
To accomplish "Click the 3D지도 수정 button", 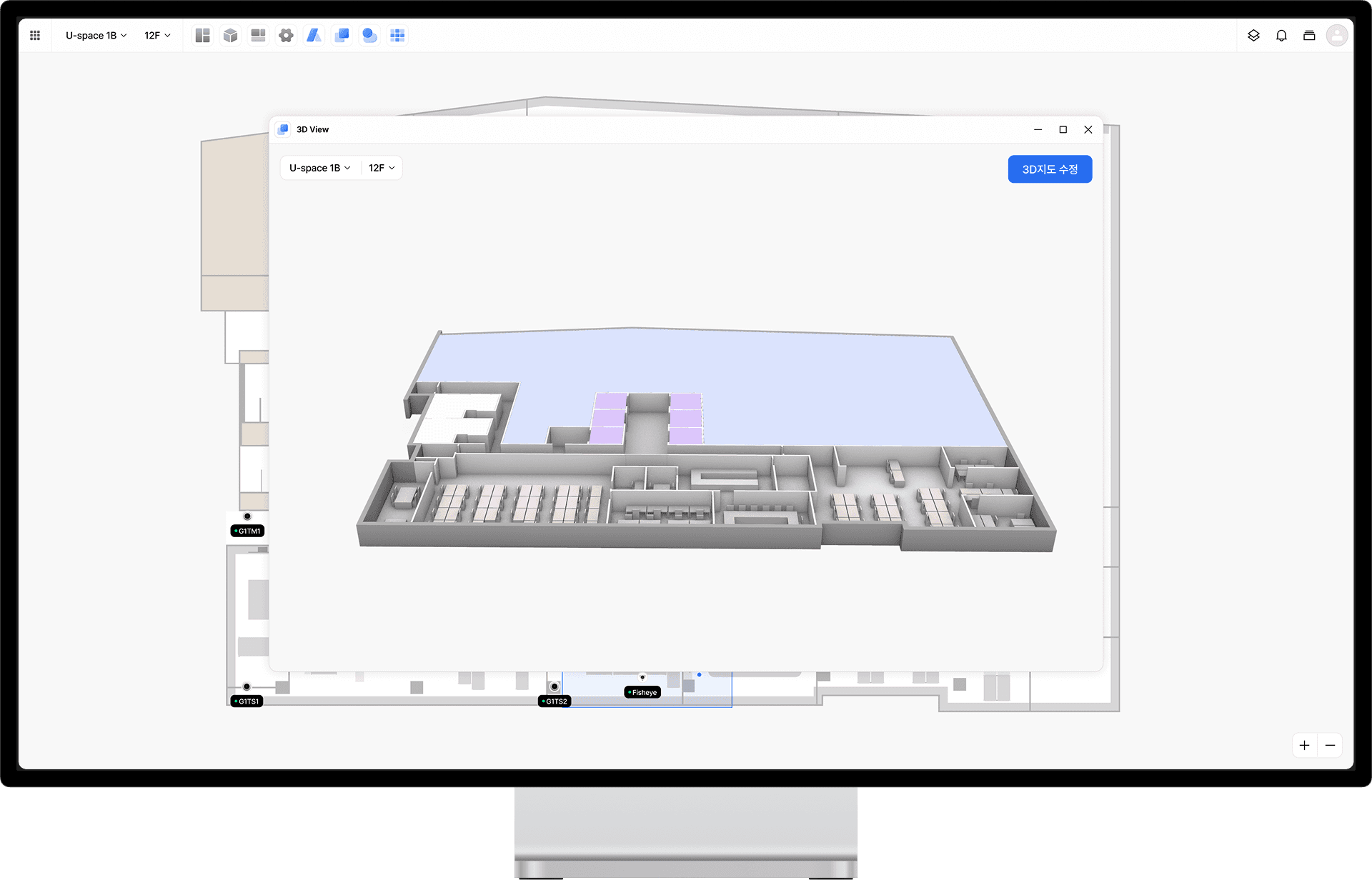I will coord(1050,169).
